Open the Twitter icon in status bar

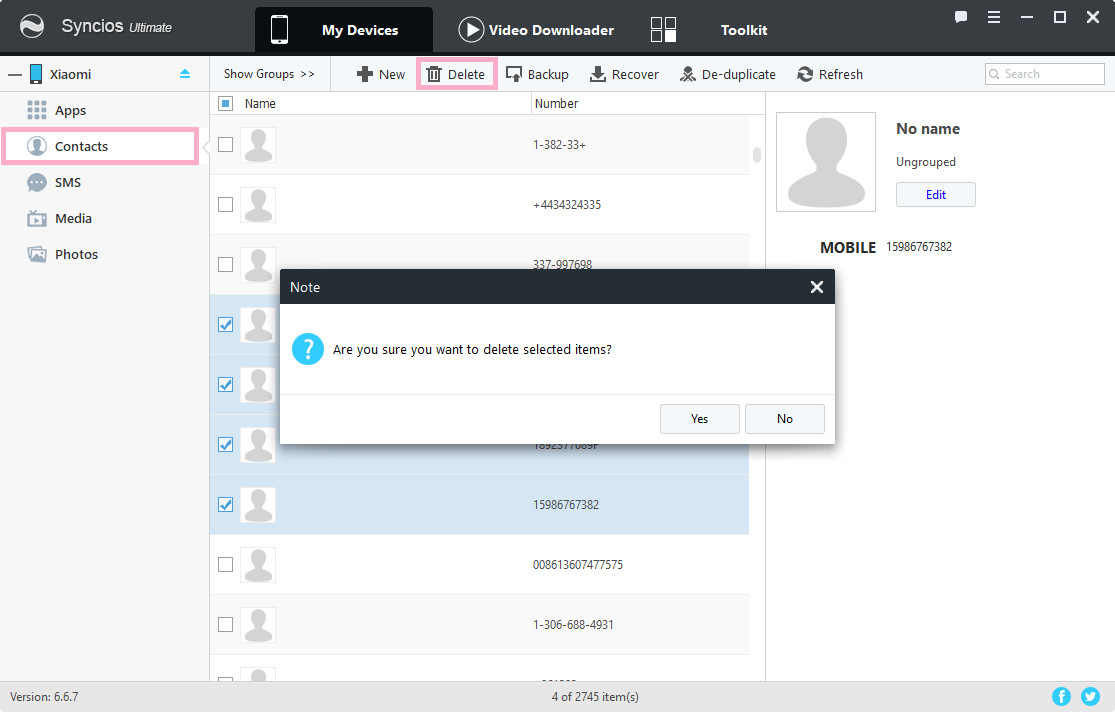[x=1090, y=696]
